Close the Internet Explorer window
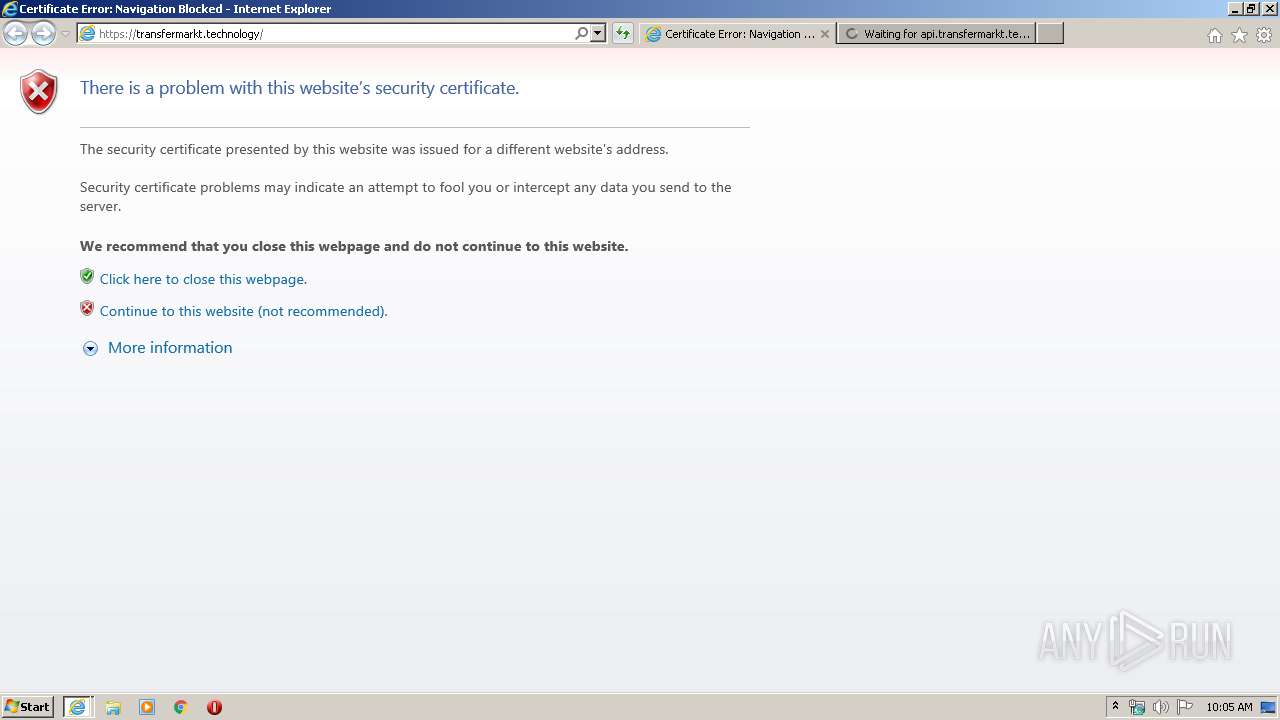The width and height of the screenshot is (1280, 720). click(x=1268, y=9)
